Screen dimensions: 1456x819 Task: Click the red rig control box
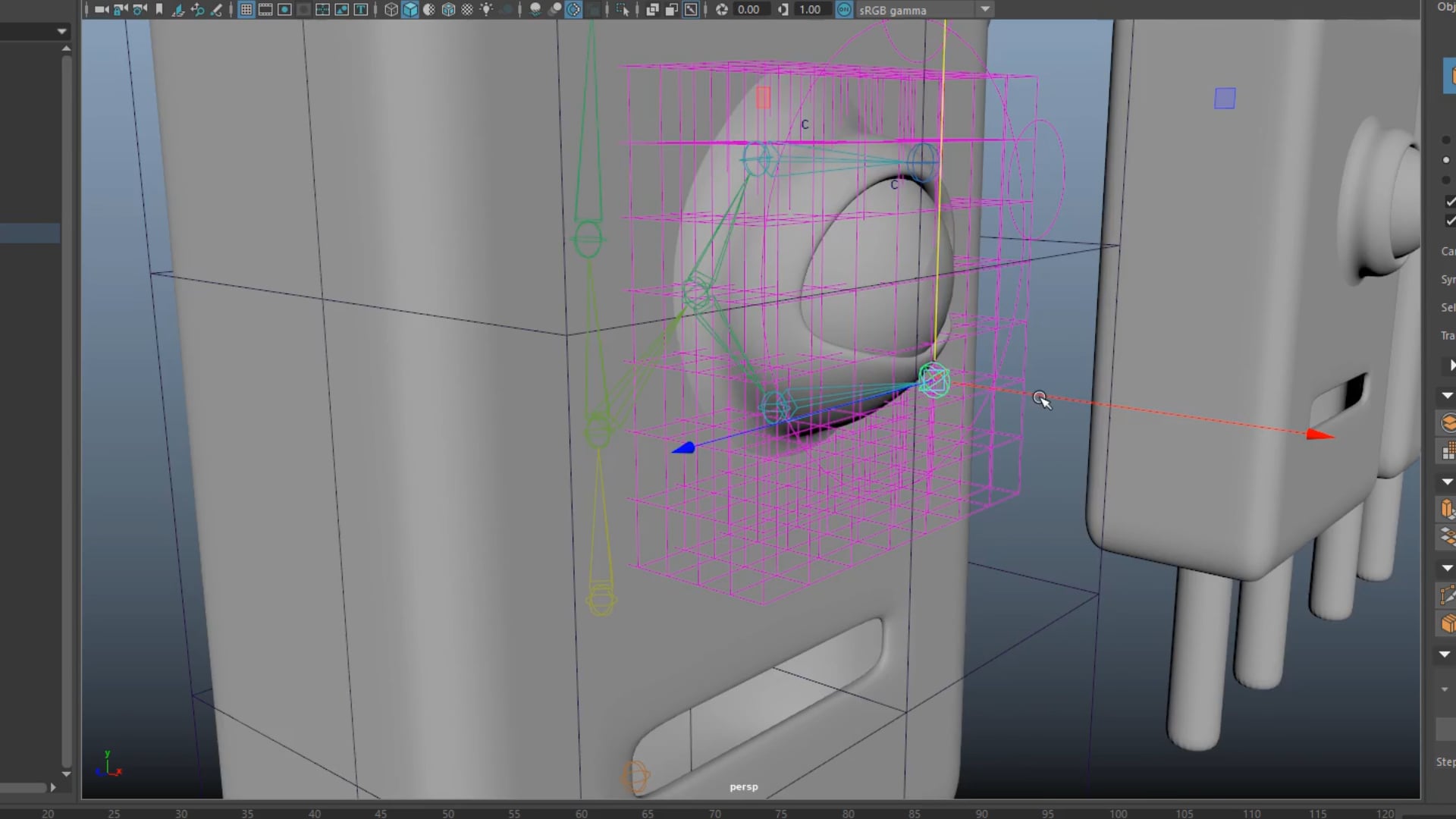click(x=763, y=97)
